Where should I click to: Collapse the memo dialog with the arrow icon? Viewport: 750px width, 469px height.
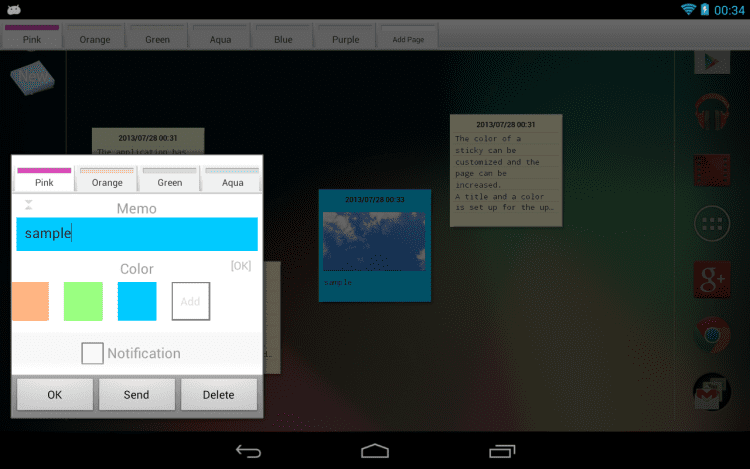[29, 205]
